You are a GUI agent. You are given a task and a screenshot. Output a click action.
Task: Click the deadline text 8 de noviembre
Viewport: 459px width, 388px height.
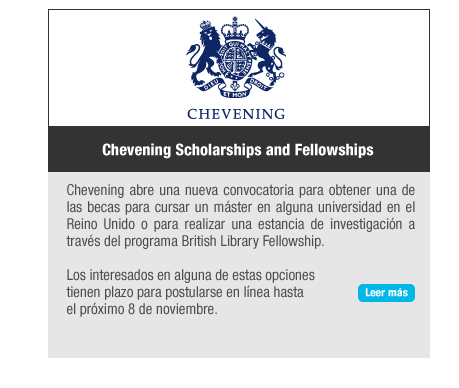pos(171,309)
